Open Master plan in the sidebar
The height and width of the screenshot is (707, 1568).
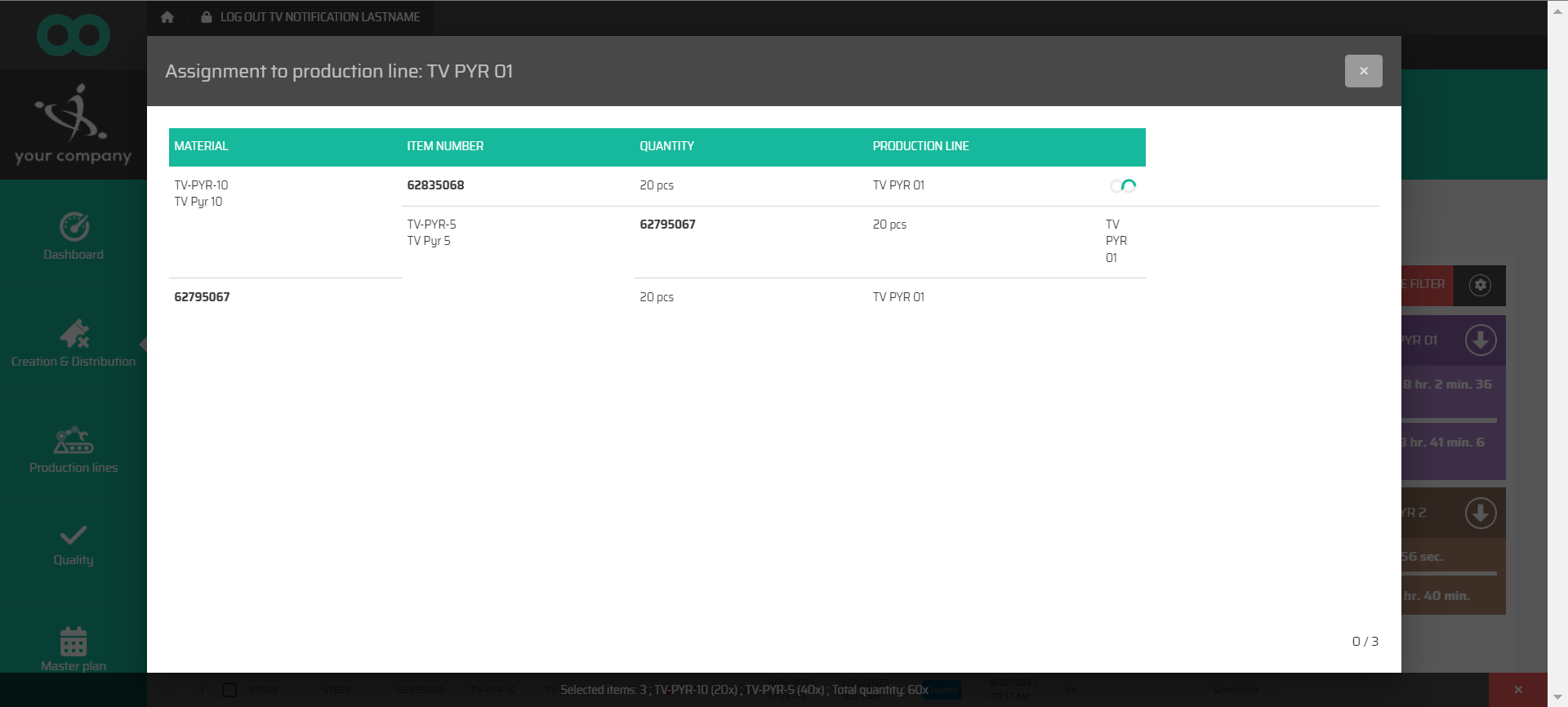point(73,649)
